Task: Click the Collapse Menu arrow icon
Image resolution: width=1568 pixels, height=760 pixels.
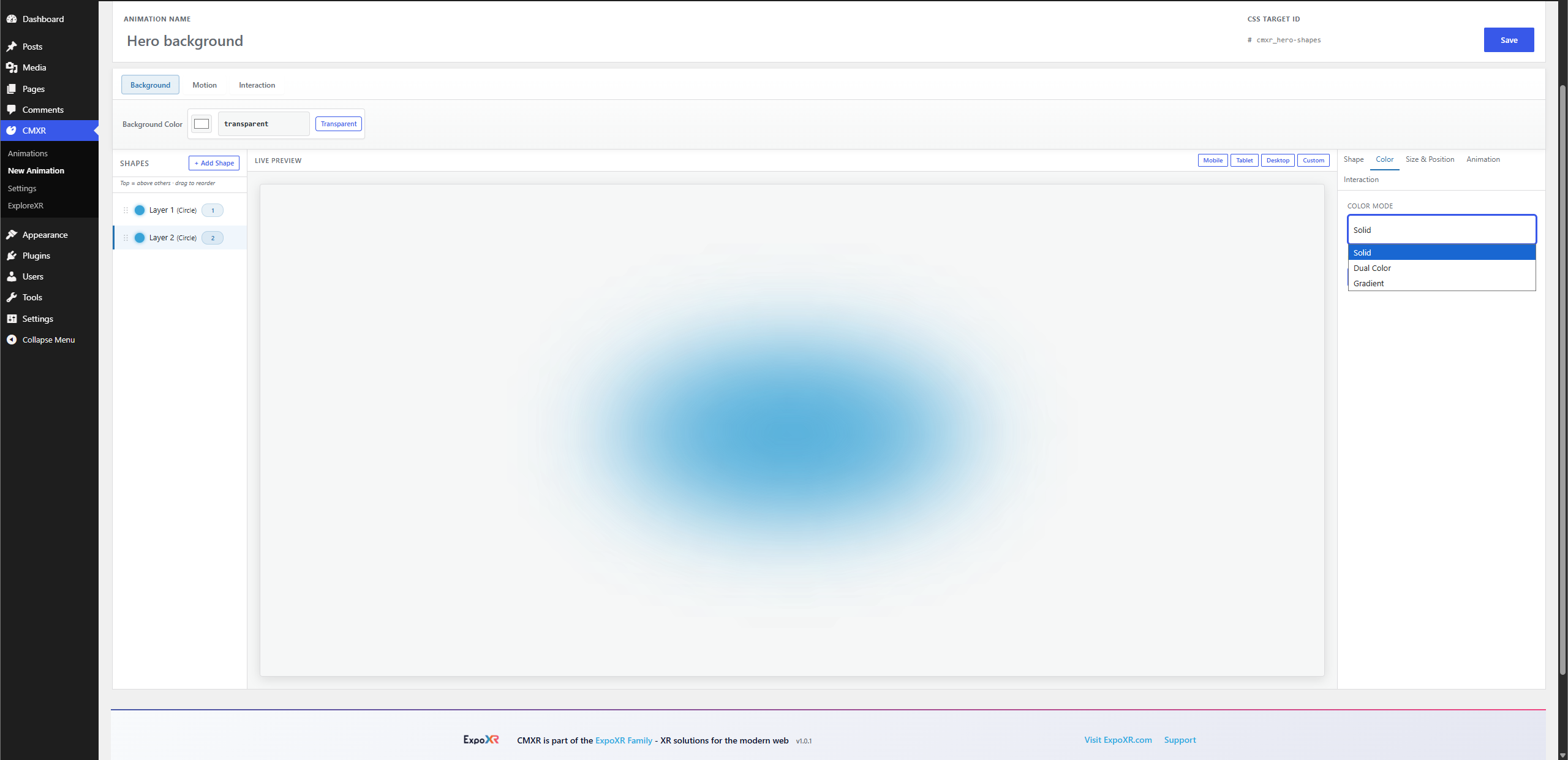Action: 12,340
